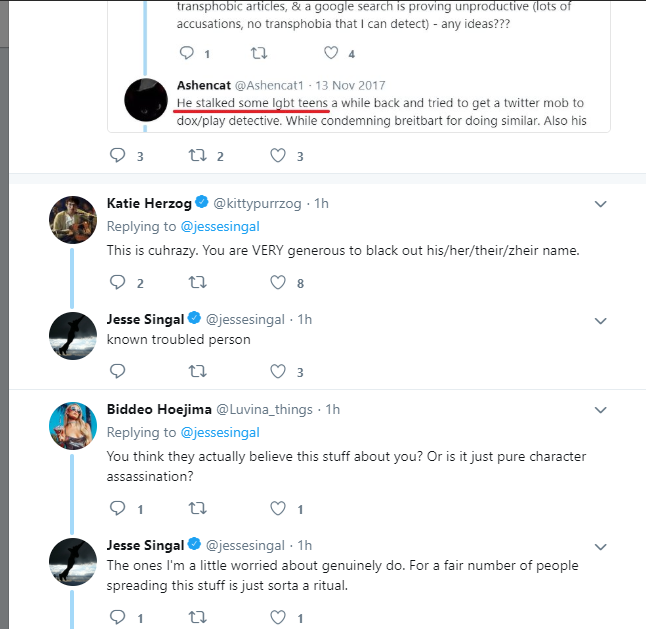Open Katie Herzog's profile picture
Image resolution: width=646 pixels, height=629 pixels.
point(73,220)
